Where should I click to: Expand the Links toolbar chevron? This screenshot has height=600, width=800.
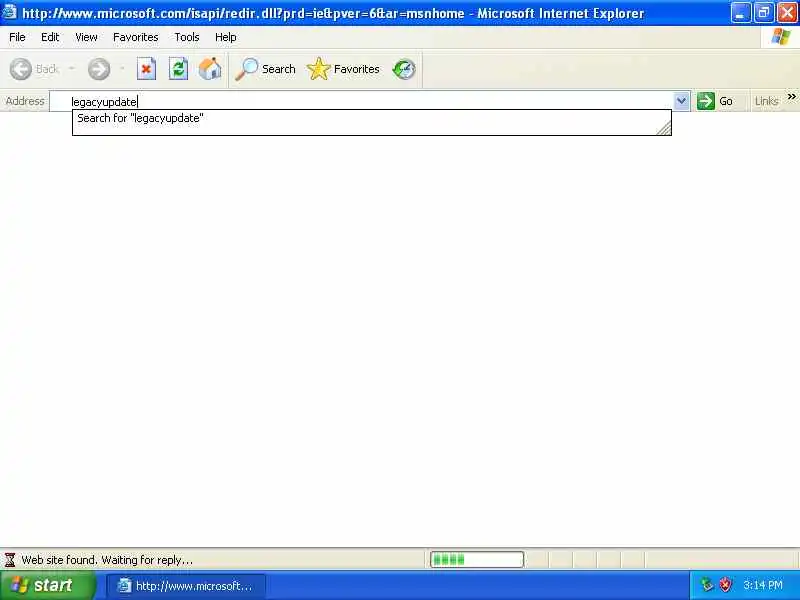point(791,96)
